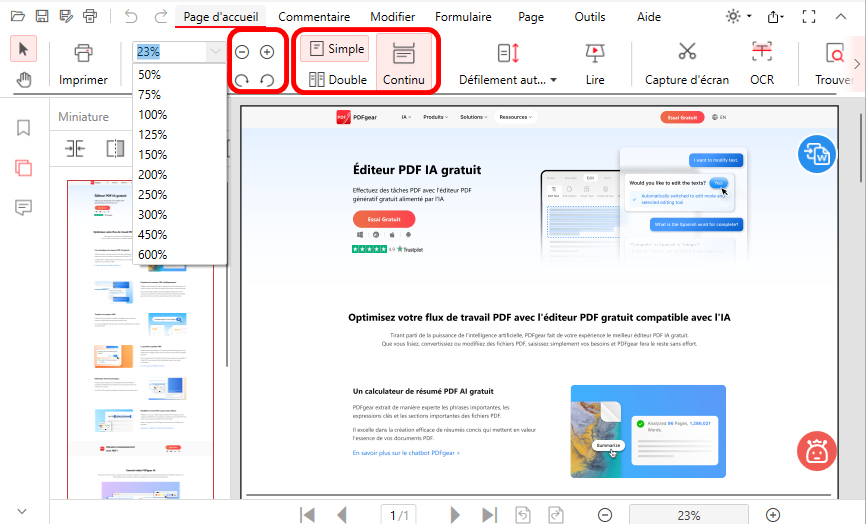
Task: Click the small printer icon in the top bar
Action: pos(90,17)
